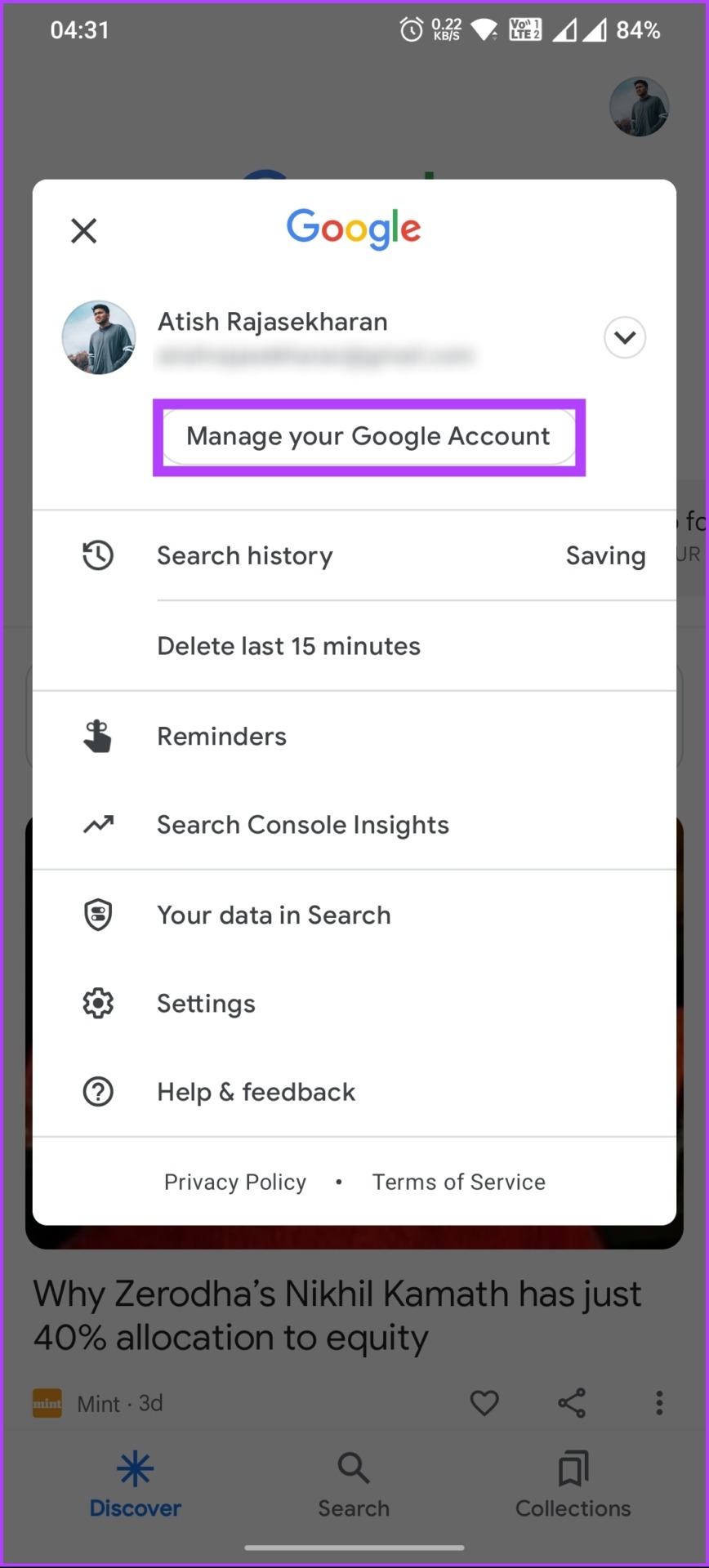709x1568 pixels.
Task: Switch to the Discover tab
Action: (x=136, y=1485)
